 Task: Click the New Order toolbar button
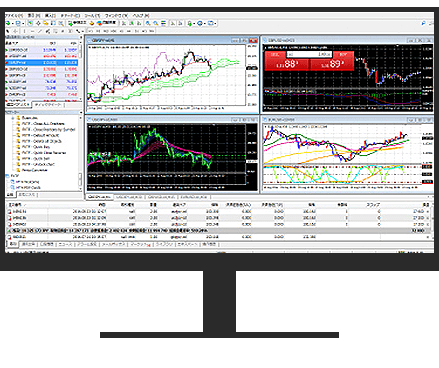pyautogui.click(x=77, y=23)
